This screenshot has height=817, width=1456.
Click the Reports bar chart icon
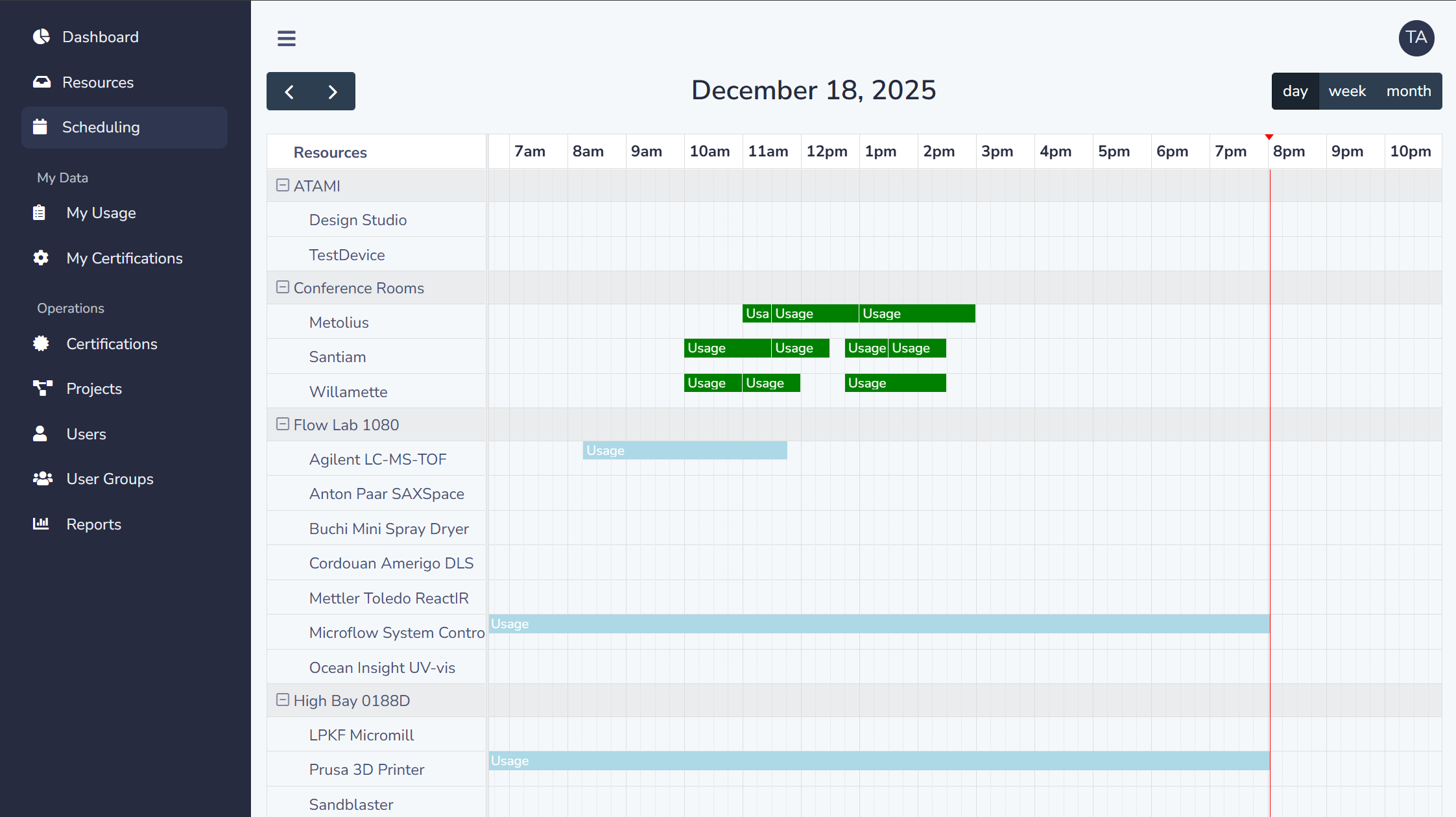(x=41, y=524)
